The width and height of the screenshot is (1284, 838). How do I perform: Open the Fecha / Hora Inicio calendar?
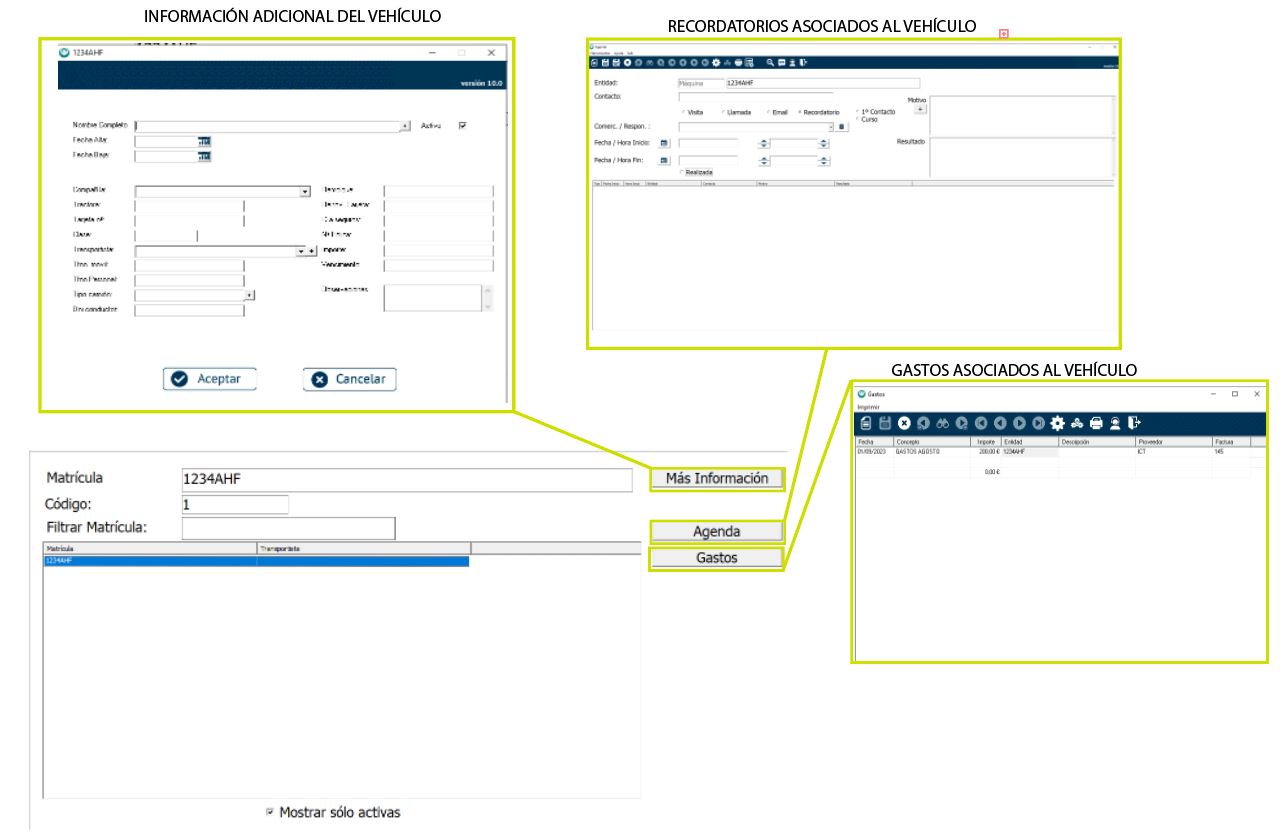coord(663,144)
